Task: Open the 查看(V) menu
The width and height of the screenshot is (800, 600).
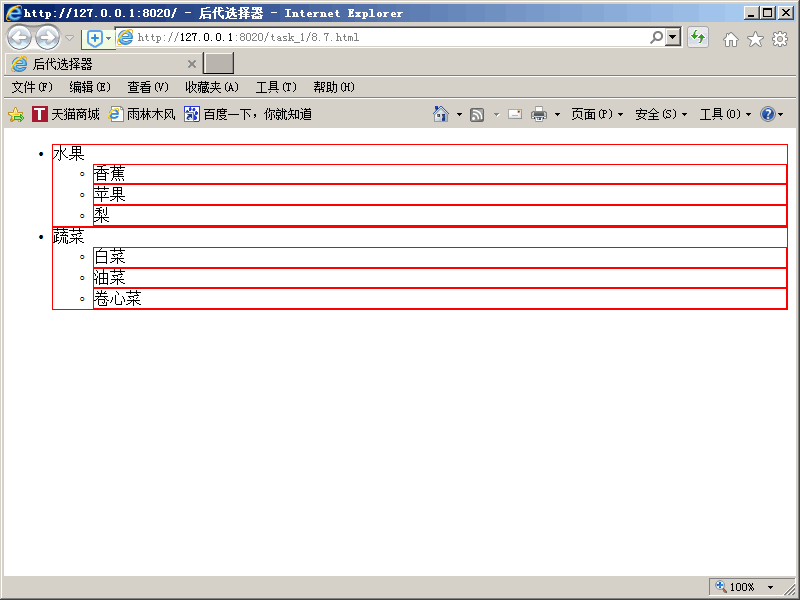Action: pos(147,87)
